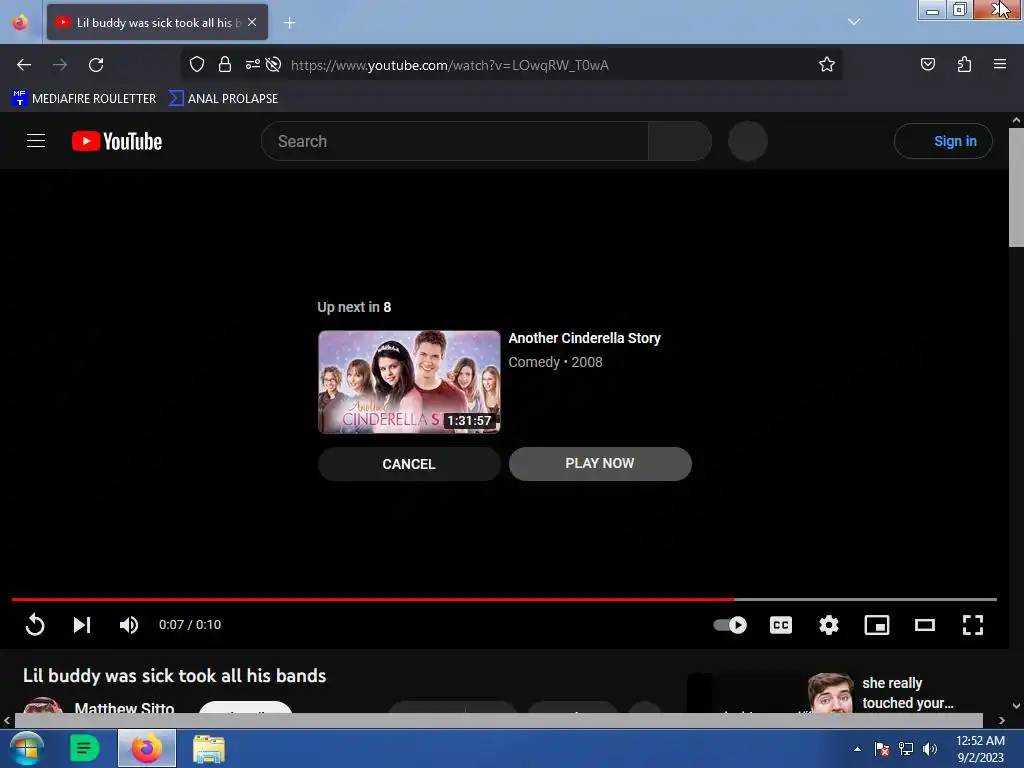Close the YouTube video tab
This screenshot has width=1024, height=768.
[252, 22]
